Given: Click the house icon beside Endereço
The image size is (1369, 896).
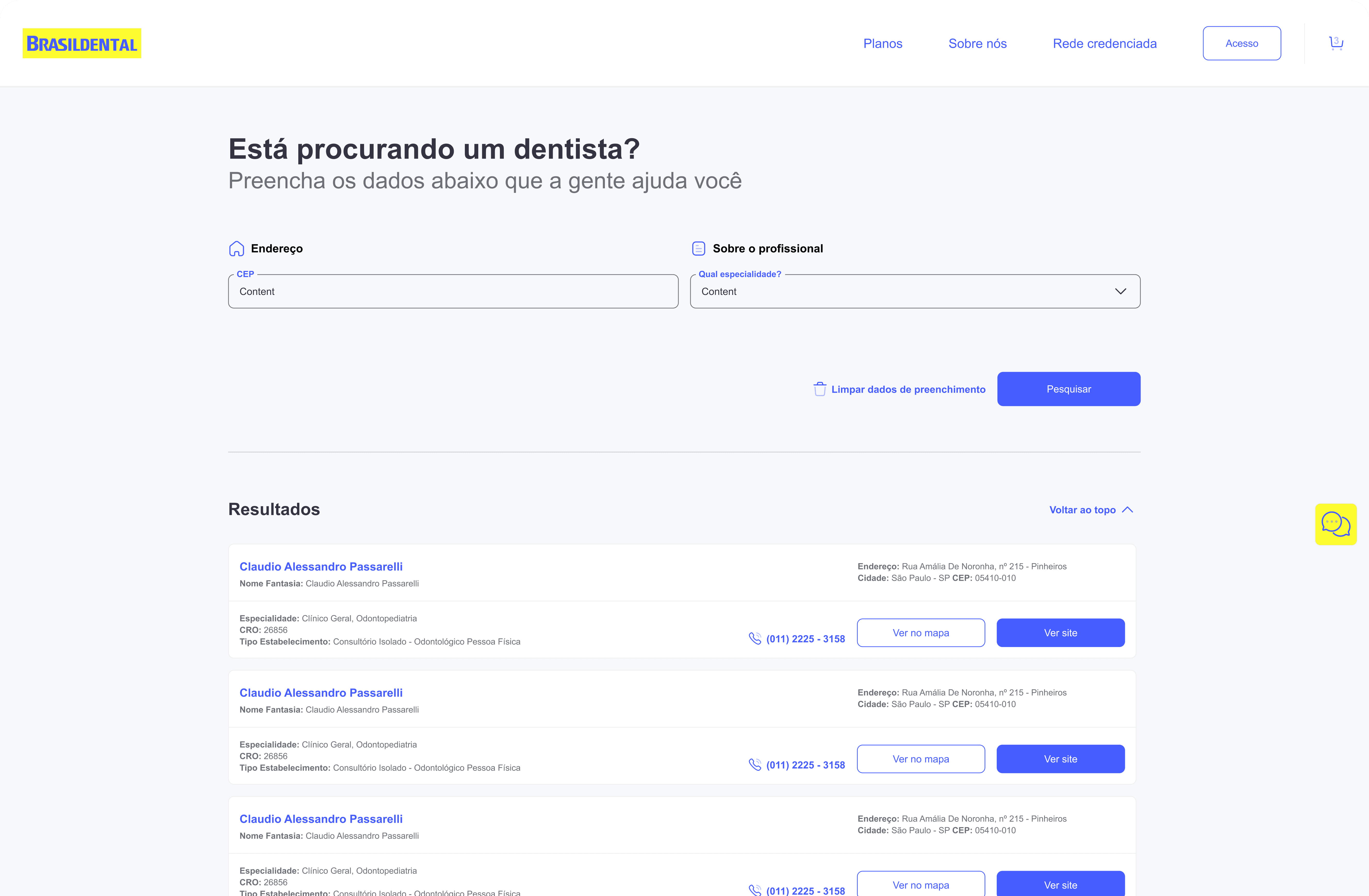Looking at the screenshot, I should (x=236, y=248).
